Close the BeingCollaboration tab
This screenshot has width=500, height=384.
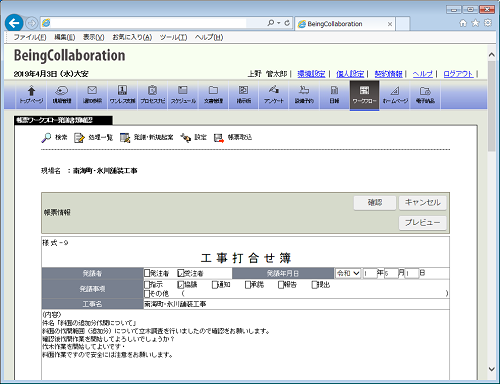click(390, 24)
